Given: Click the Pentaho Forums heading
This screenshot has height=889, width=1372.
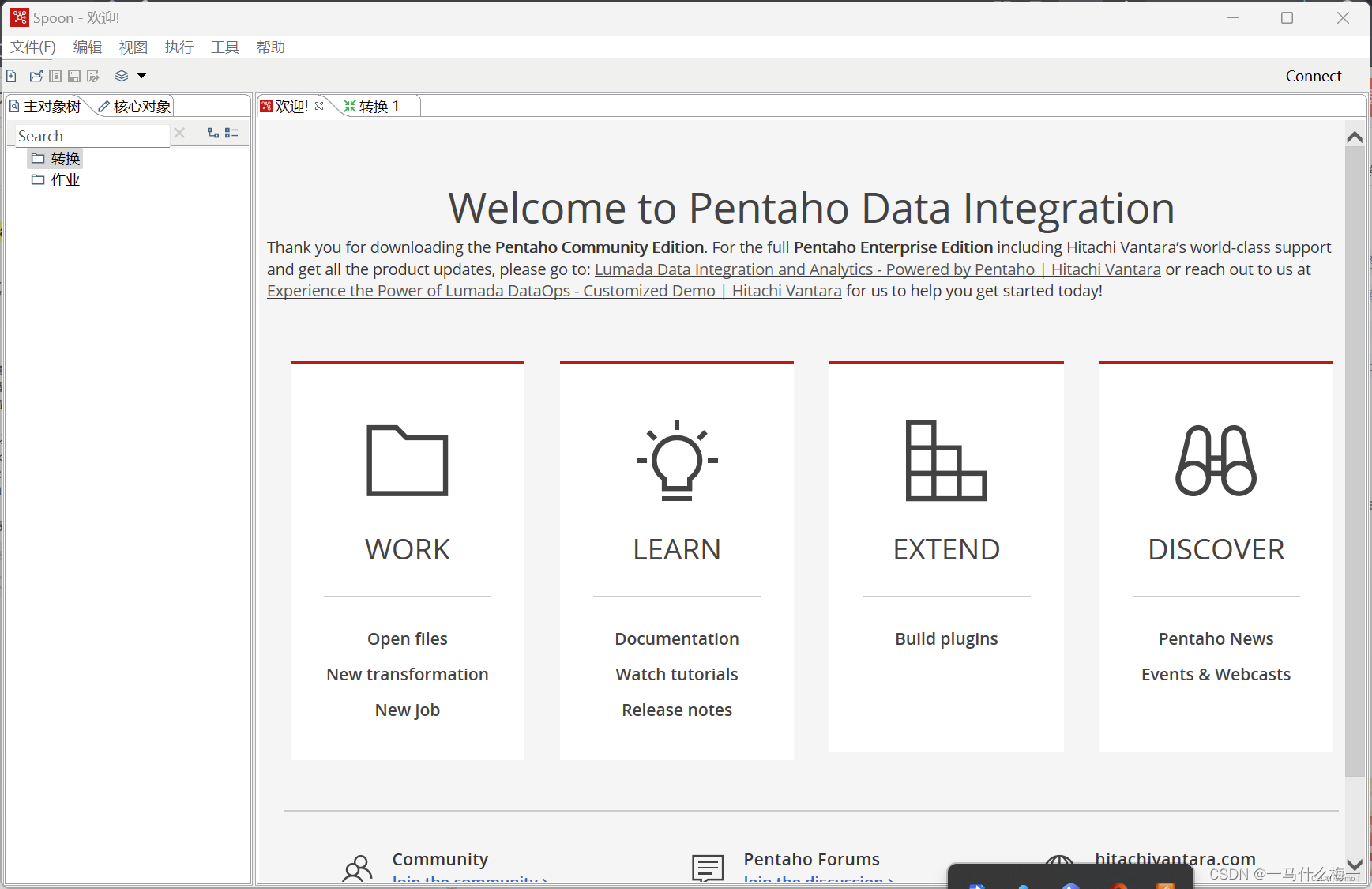Looking at the screenshot, I should click(811, 859).
